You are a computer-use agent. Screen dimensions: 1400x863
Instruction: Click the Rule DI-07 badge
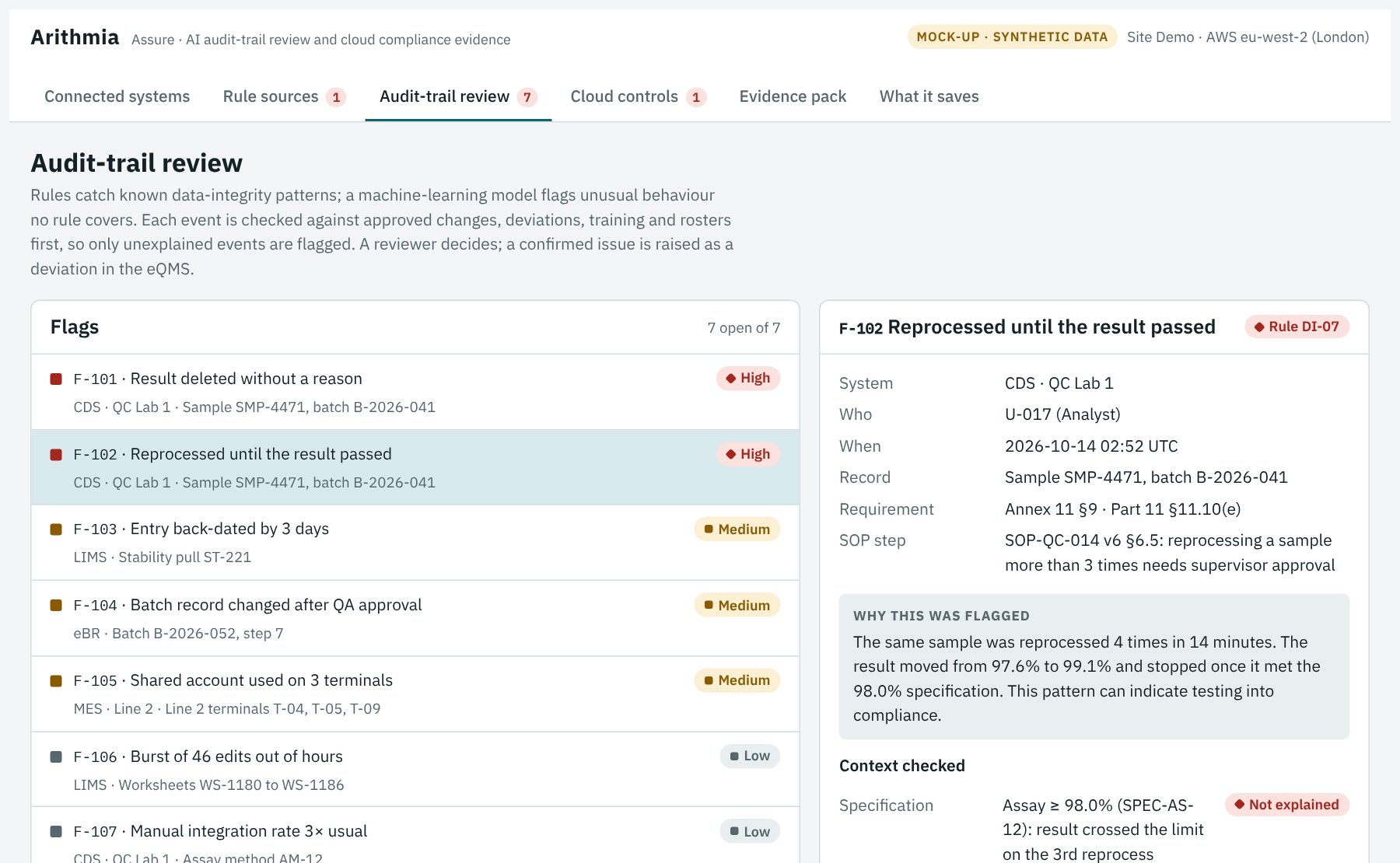coord(1297,327)
